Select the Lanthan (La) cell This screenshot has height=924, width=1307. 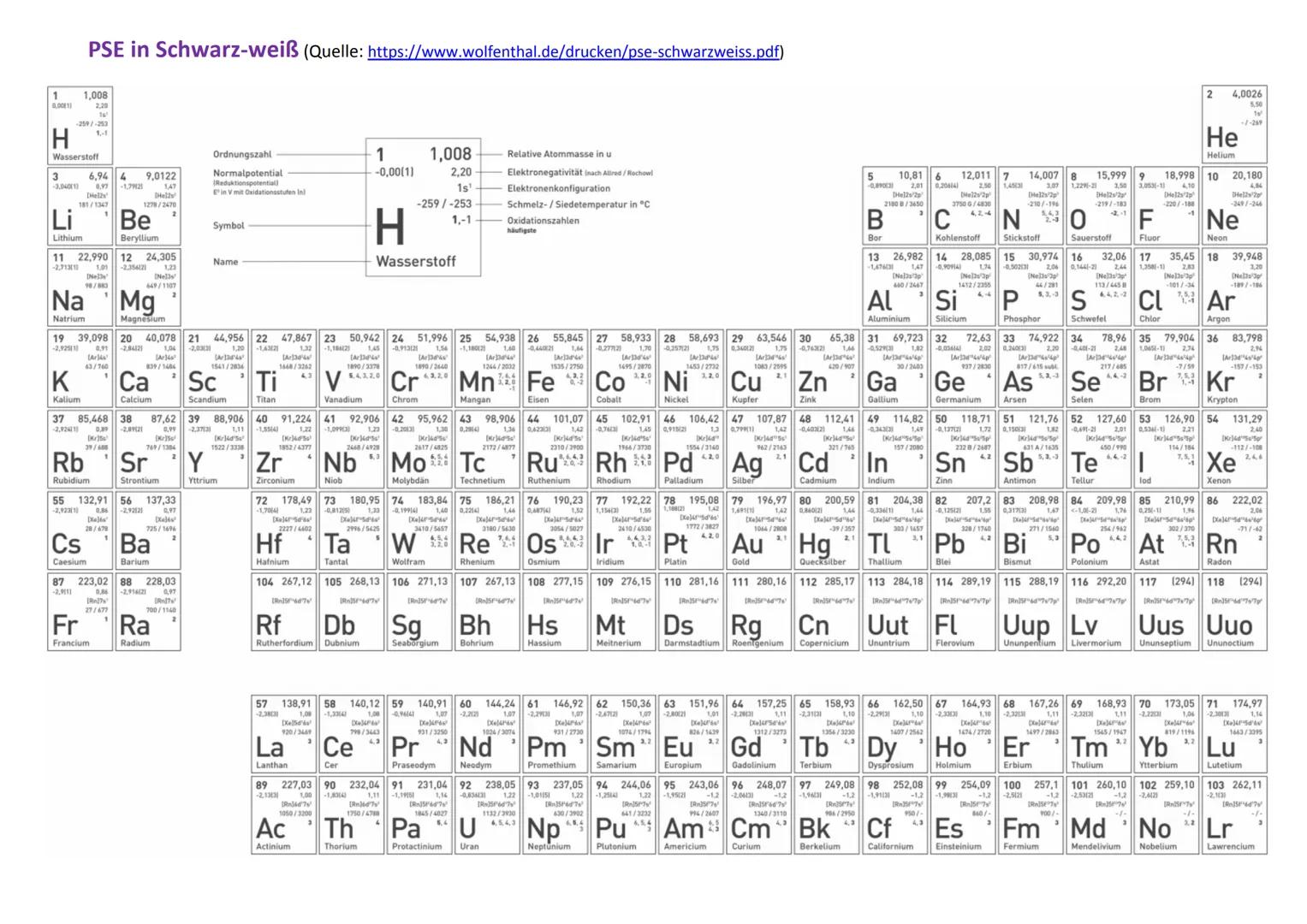tap(284, 734)
